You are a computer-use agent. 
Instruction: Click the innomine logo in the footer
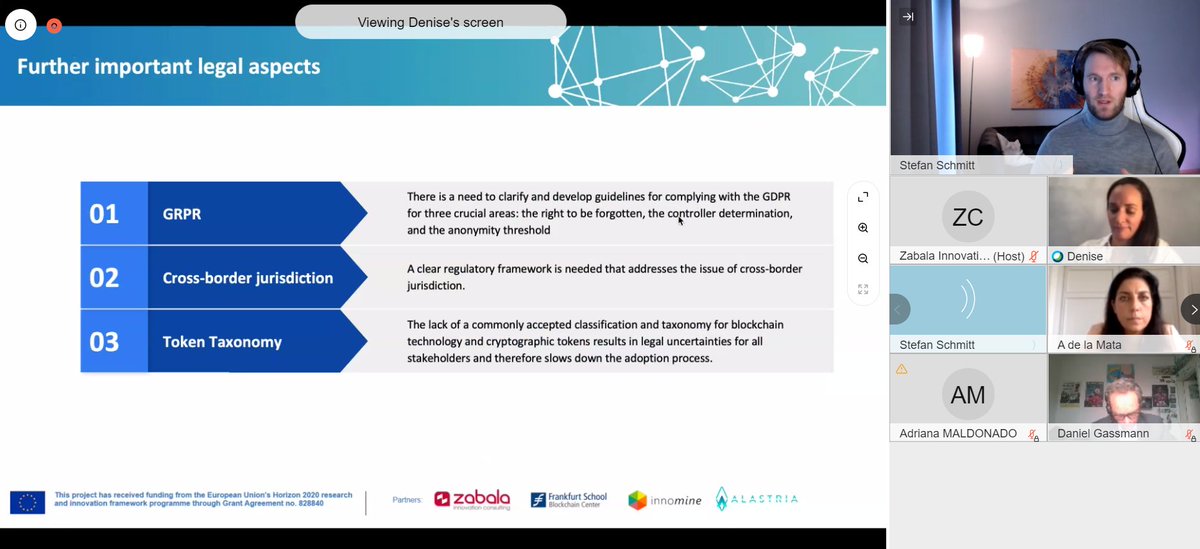665,499
